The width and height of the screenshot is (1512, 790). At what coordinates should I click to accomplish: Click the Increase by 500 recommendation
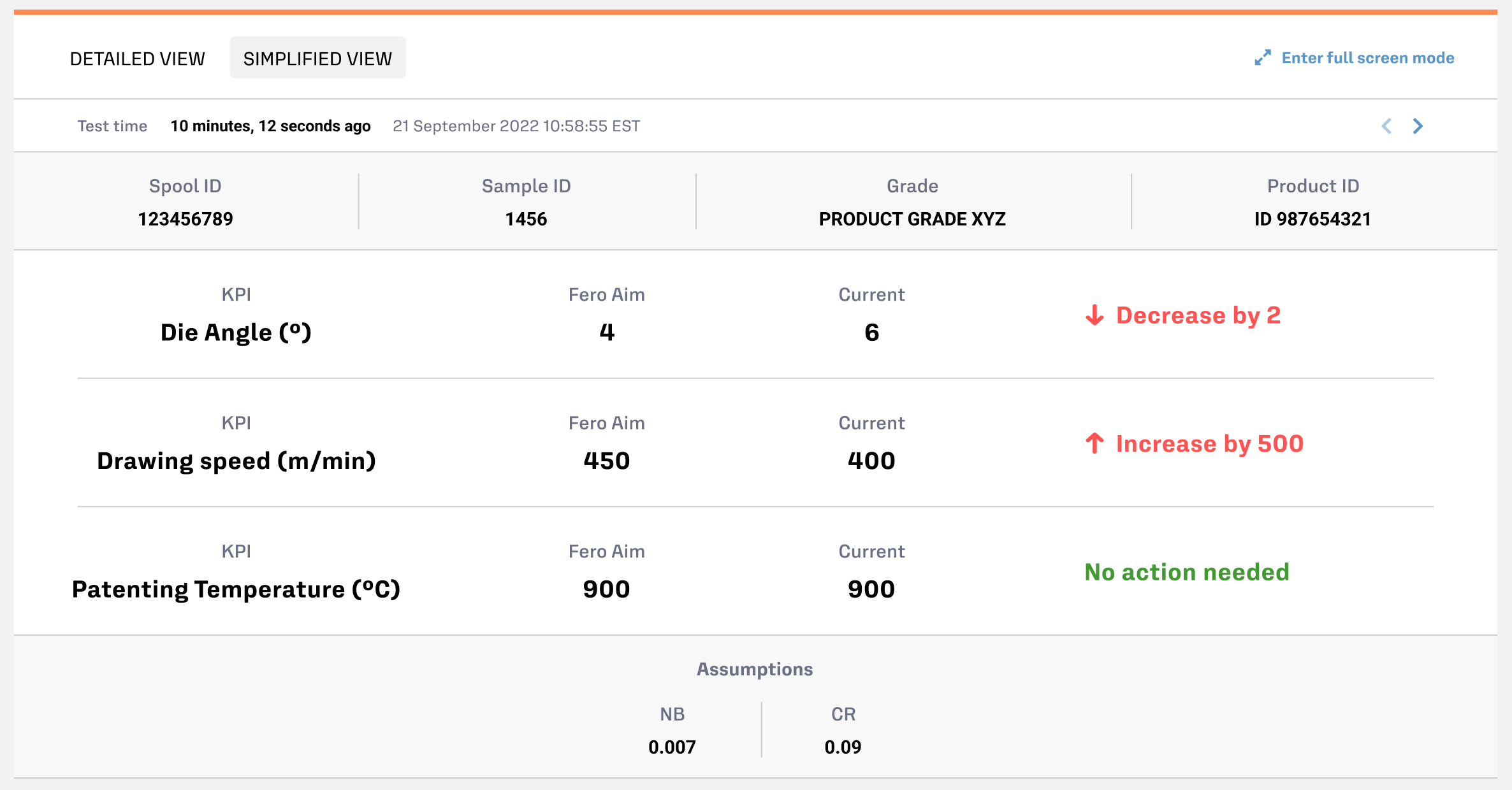[1209, 444]
